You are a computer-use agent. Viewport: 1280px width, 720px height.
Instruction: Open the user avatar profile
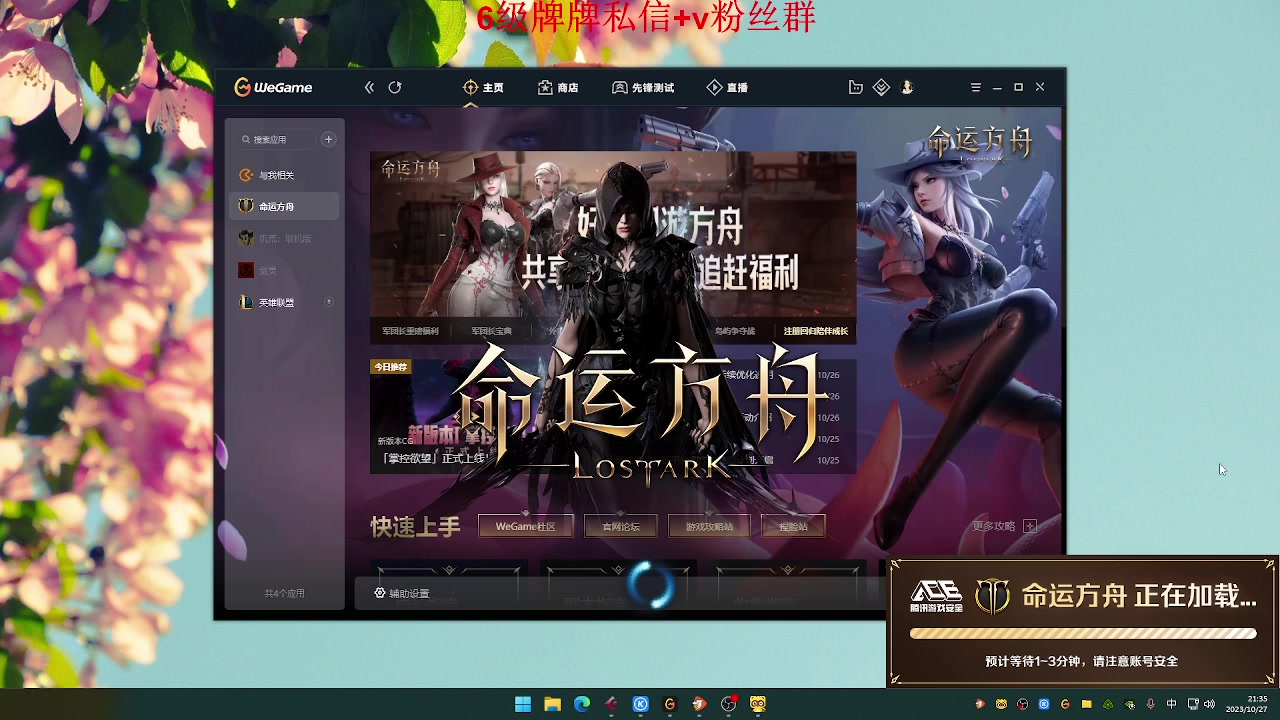[907, 88]
